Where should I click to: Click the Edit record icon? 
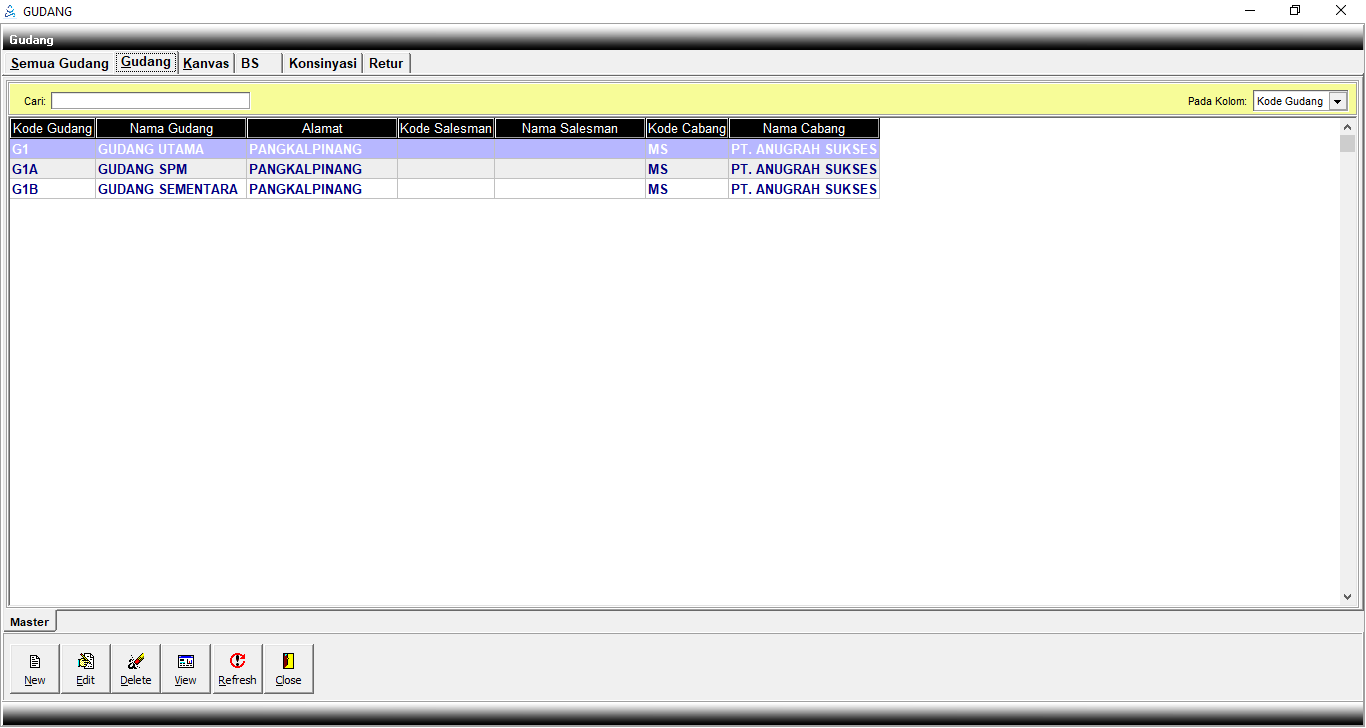[x=86, y=662]
